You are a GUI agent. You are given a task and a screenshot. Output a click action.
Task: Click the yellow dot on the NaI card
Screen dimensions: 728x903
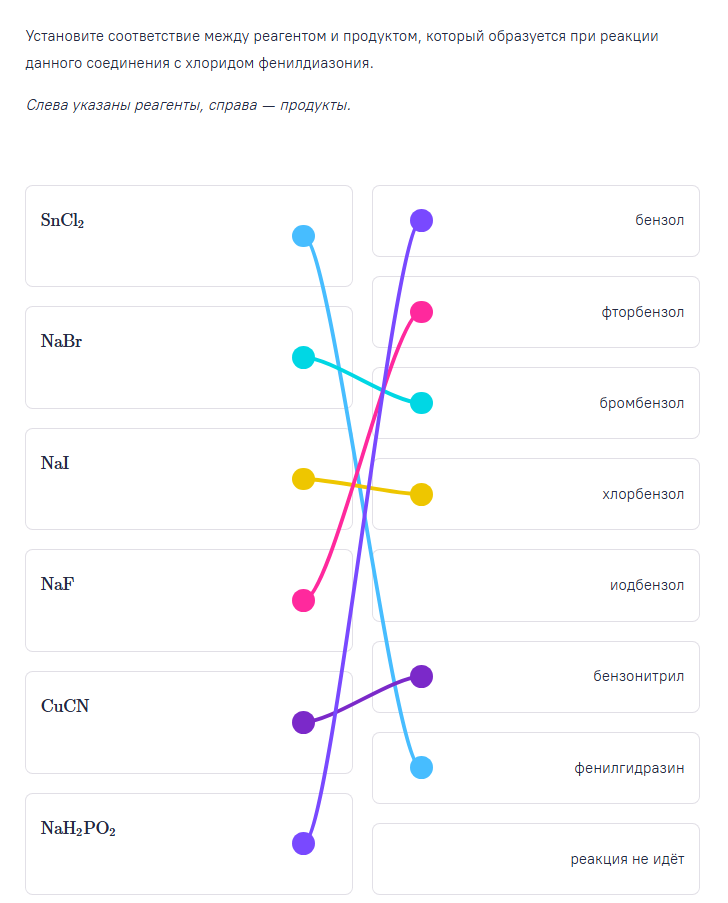tap(303, 479)
